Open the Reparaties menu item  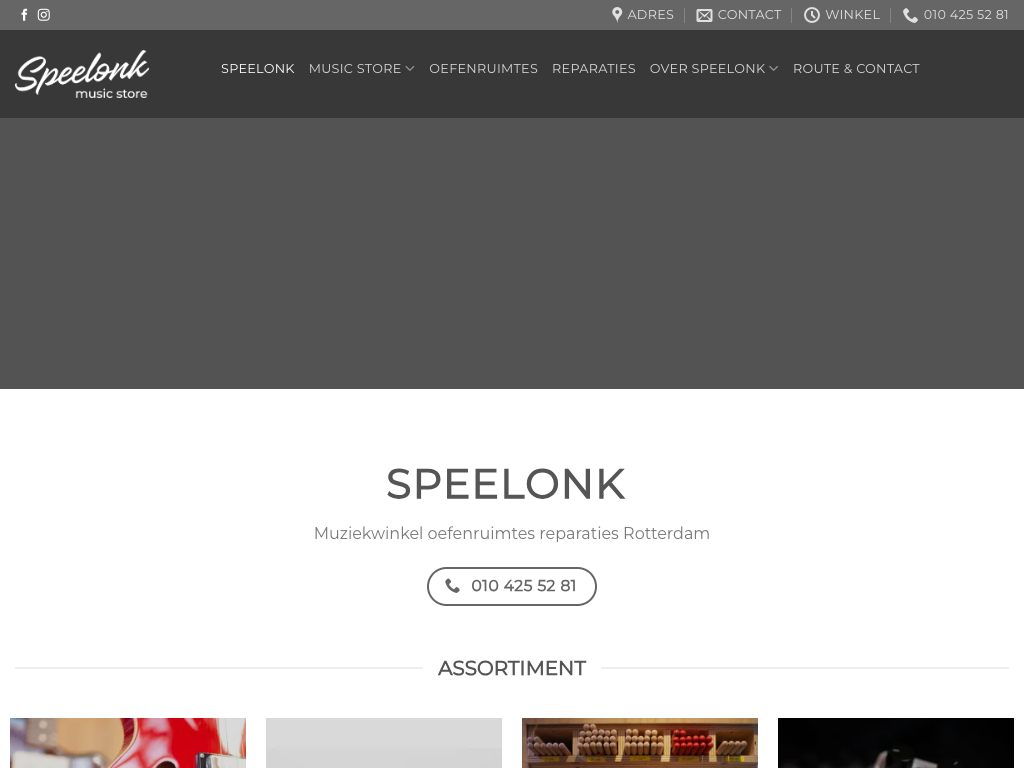pyautogui.click(x=594, y=69)
